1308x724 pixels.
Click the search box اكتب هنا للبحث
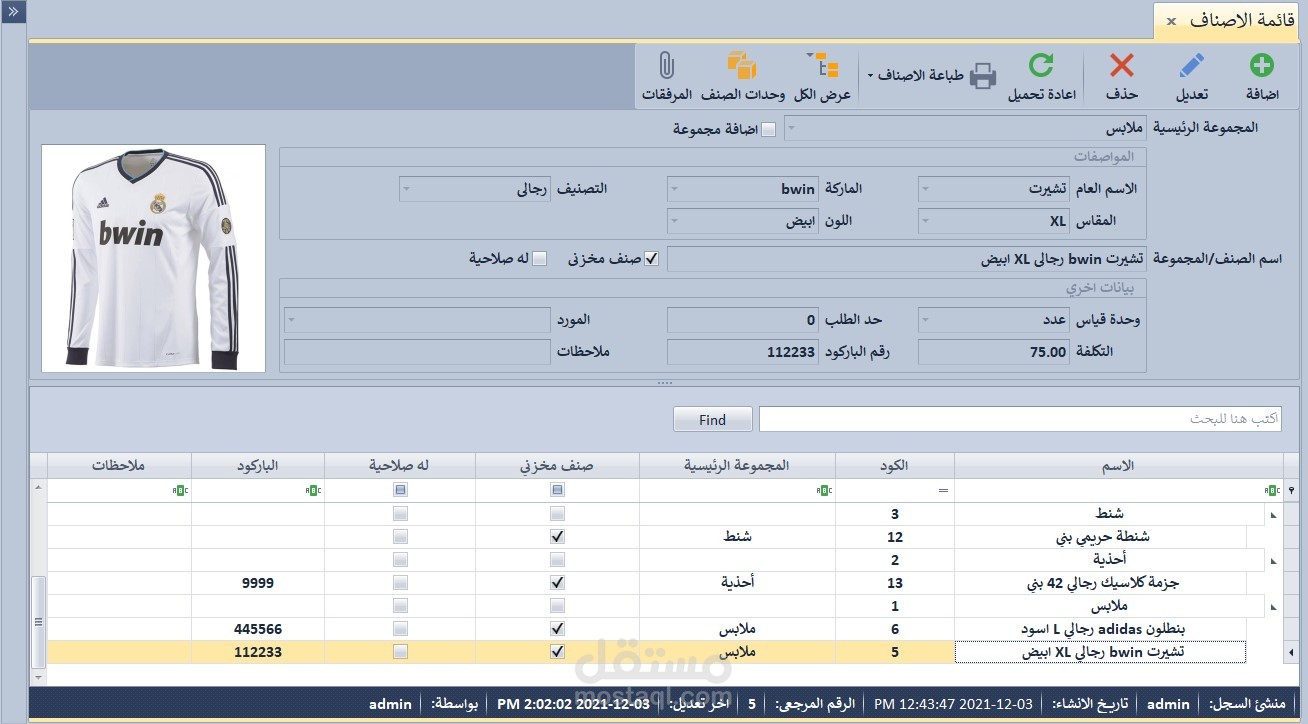pos(1020,419)
